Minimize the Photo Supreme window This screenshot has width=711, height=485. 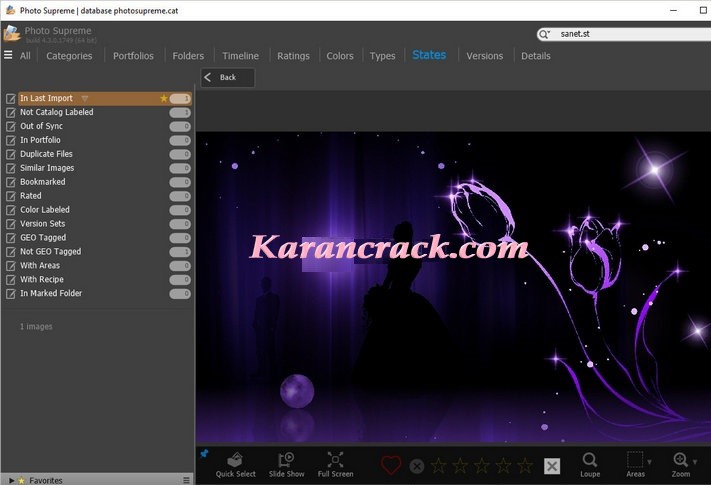[x=673, y=10]
